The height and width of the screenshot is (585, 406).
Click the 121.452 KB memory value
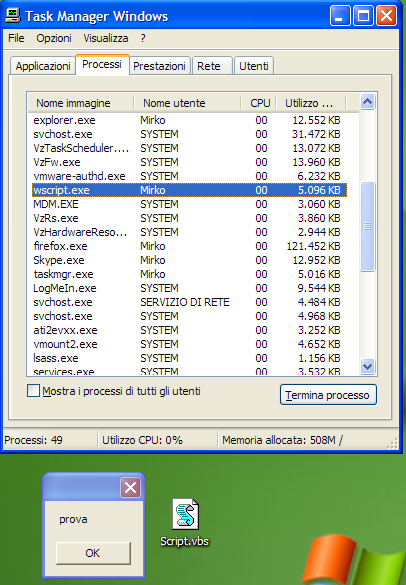point(313,246)
